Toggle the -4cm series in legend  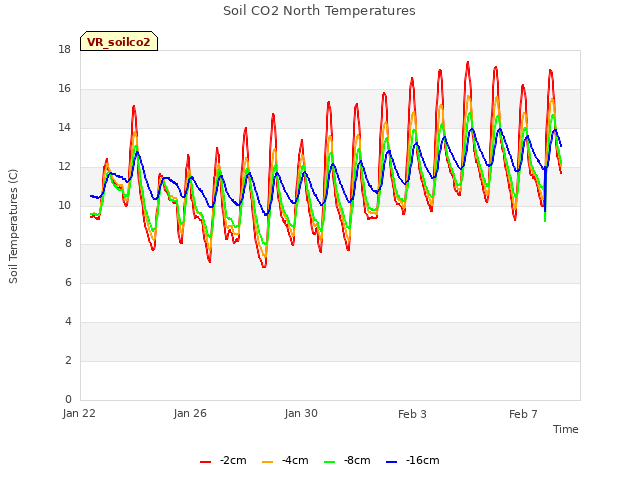[285, 461]
